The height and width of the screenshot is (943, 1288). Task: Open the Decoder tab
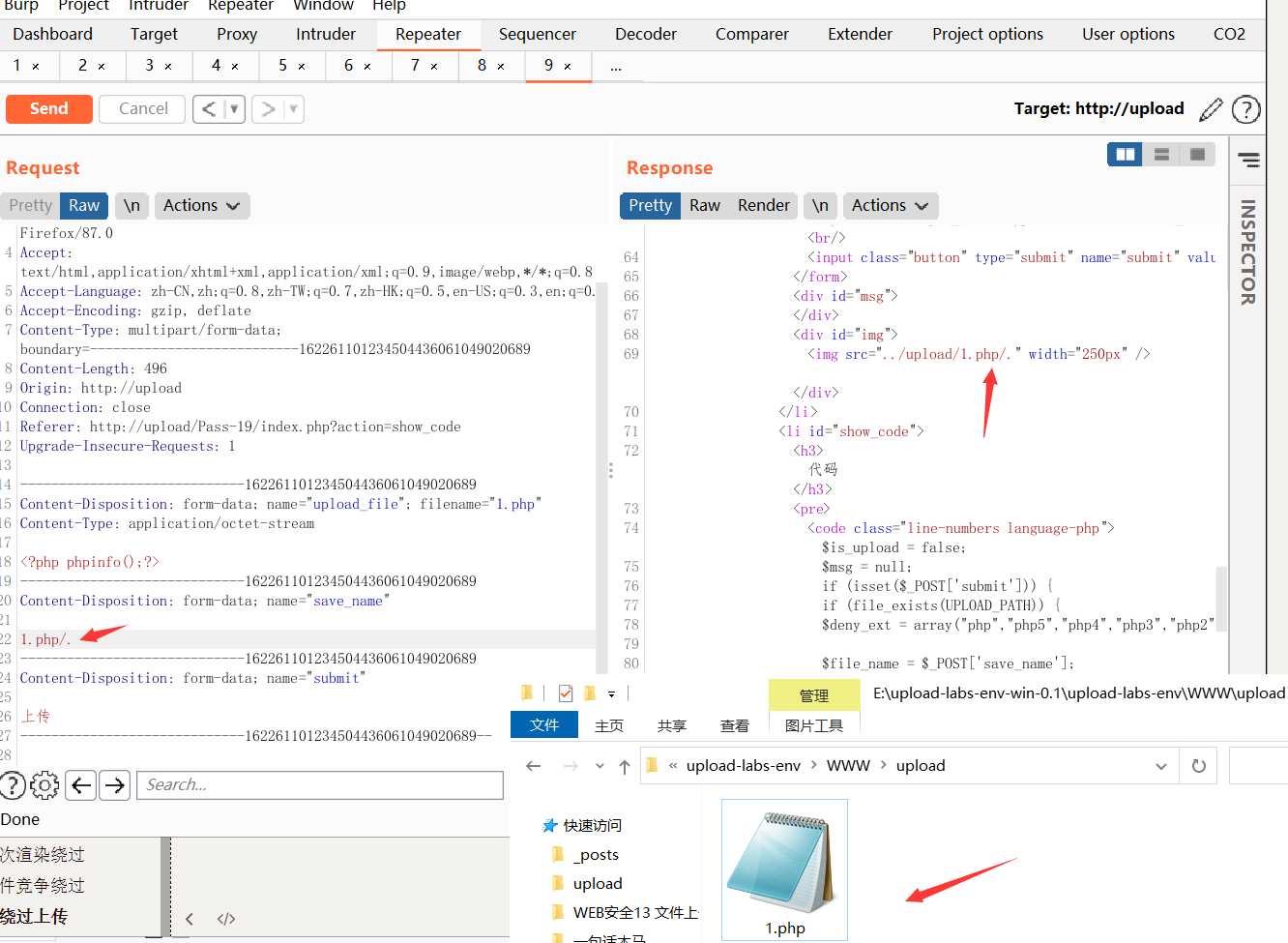click(x=646, y=34)
